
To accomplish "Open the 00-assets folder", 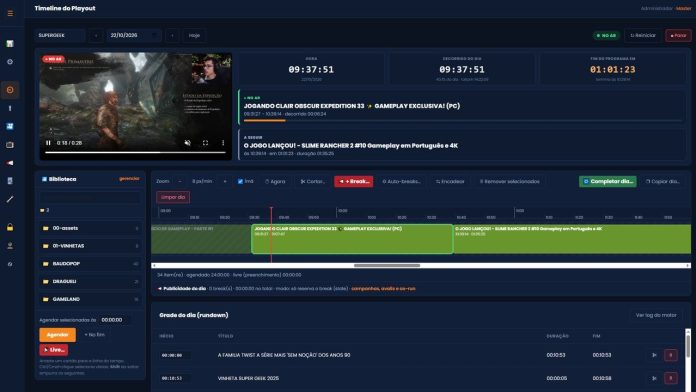I will [90, 228].
